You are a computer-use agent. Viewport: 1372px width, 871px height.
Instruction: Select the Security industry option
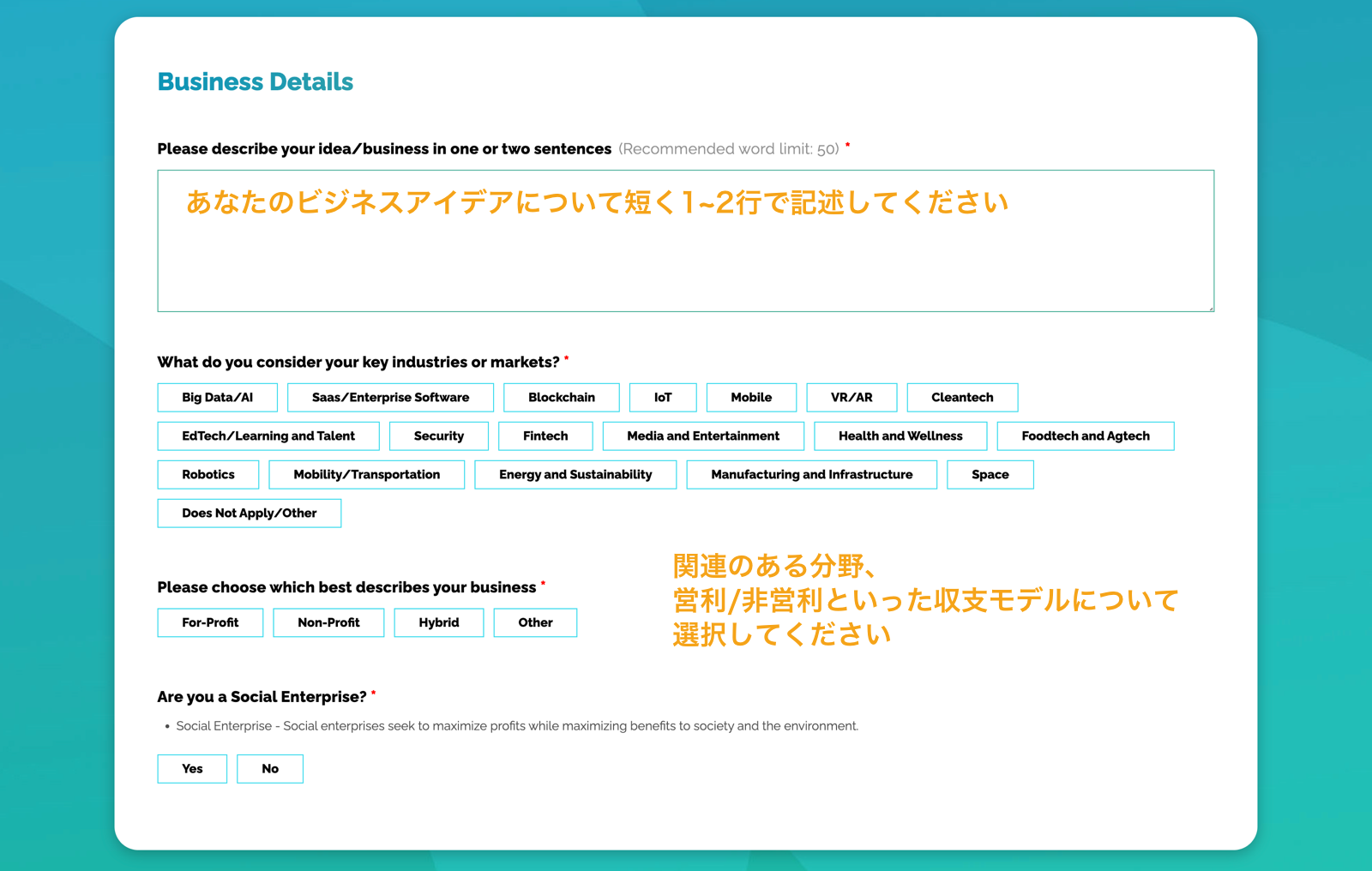pyautogui.click(x=439, y=436)
